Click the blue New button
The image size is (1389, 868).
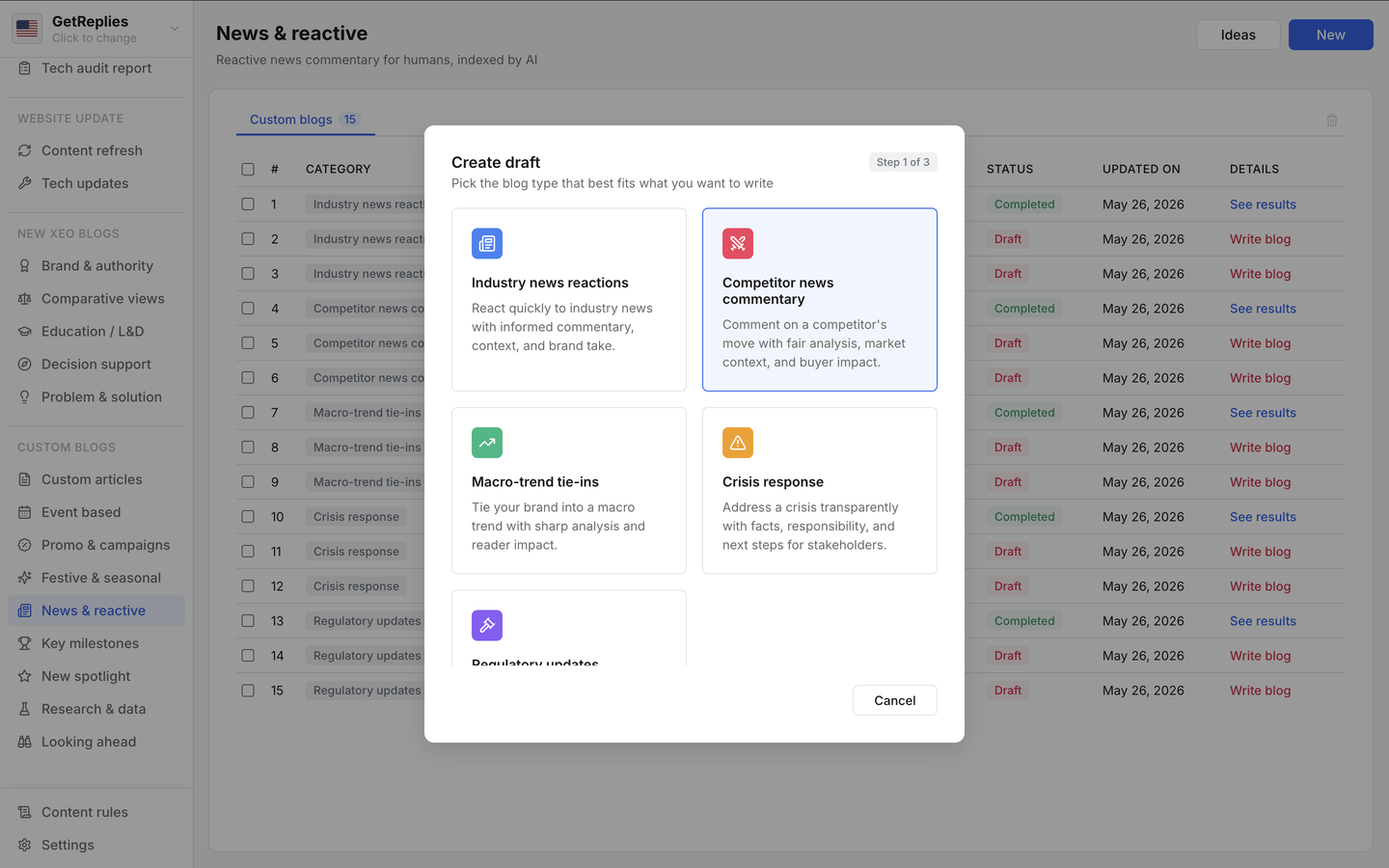click(1331, 35)
